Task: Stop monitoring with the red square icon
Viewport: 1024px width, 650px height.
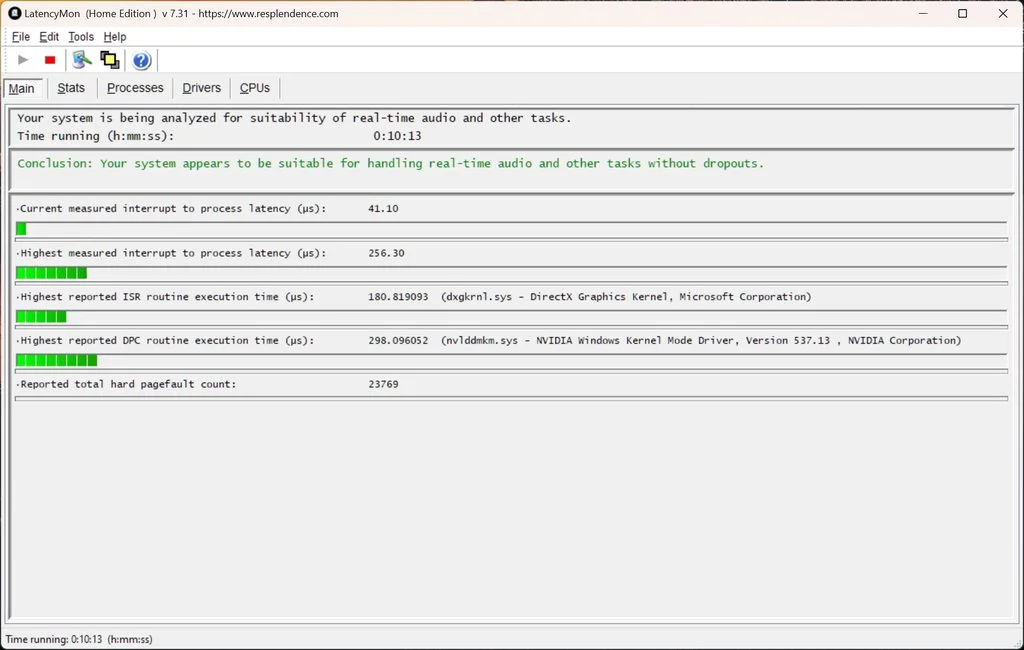Action: click(50, 60)
